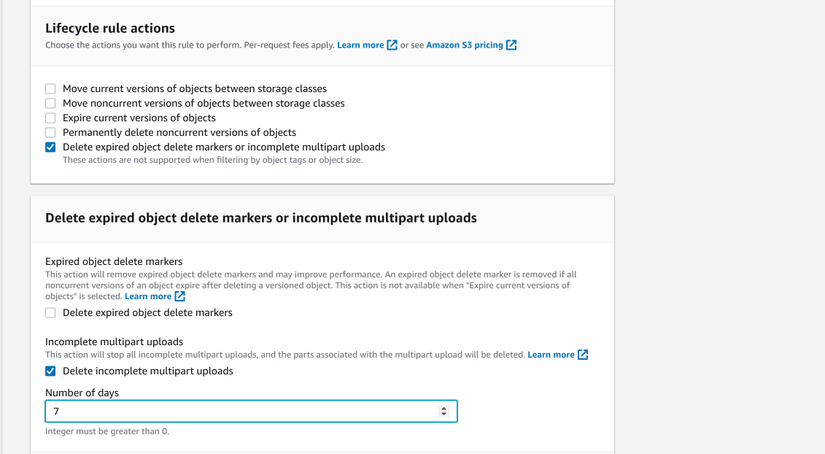Viewport: 825px width, 454px height.
Task: Increase Number of days with up arrow
Action: [444, 408]
